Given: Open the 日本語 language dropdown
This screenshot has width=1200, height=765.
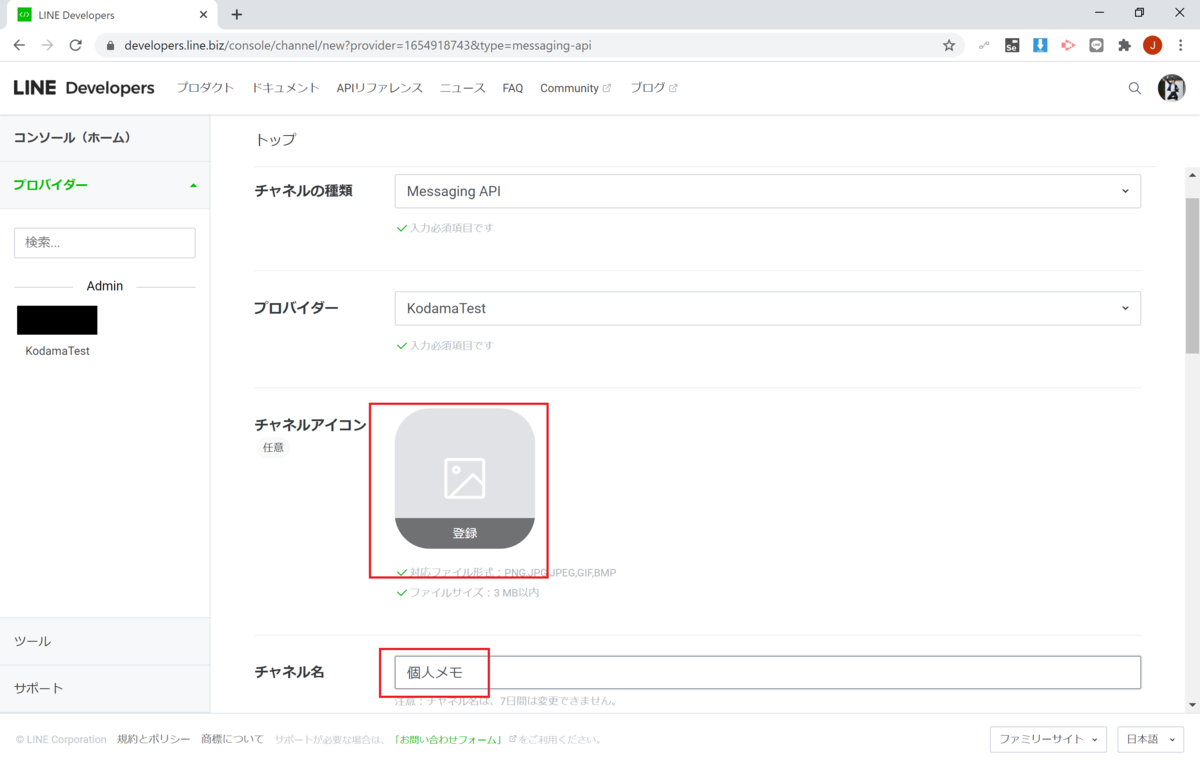Looking at the screenshot, I should (1150, 739).
